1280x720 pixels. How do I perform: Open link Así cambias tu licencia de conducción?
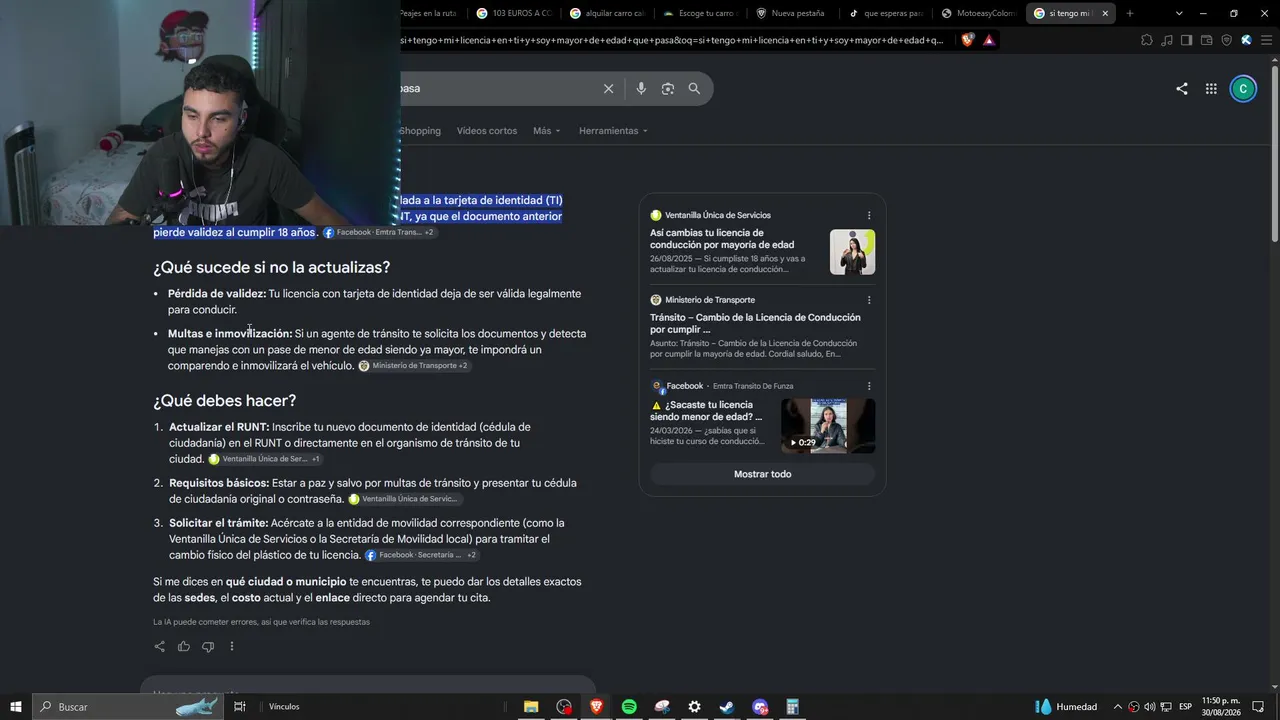pyautogui.click(x=722, y=239)
